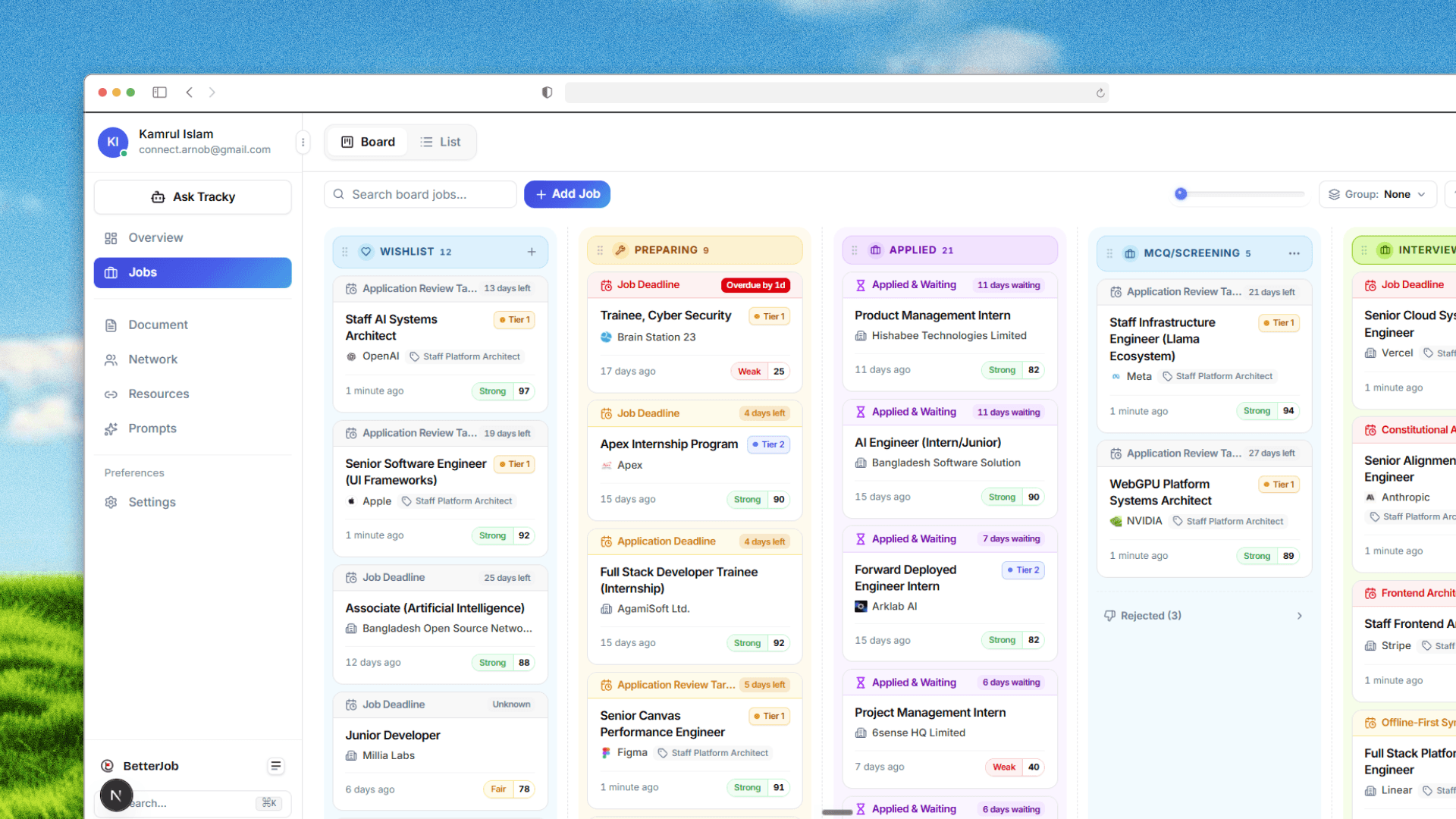The height and width of the screenshot is (819, 1456).
Task: Open AI Engineer (Intern/Junior) card
Action: pos(949,458)
